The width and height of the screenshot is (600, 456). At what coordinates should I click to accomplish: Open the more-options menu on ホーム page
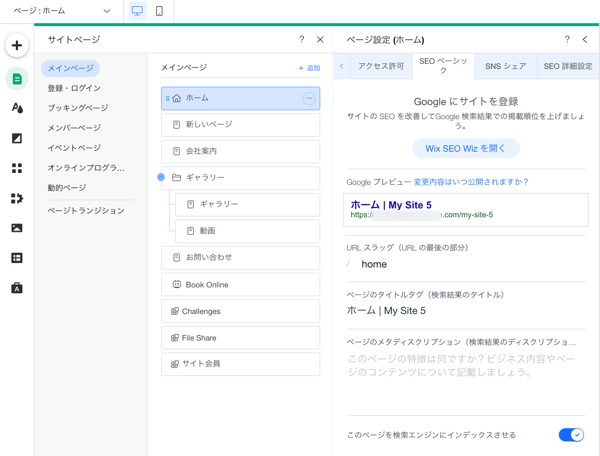(x=309, y=98)
